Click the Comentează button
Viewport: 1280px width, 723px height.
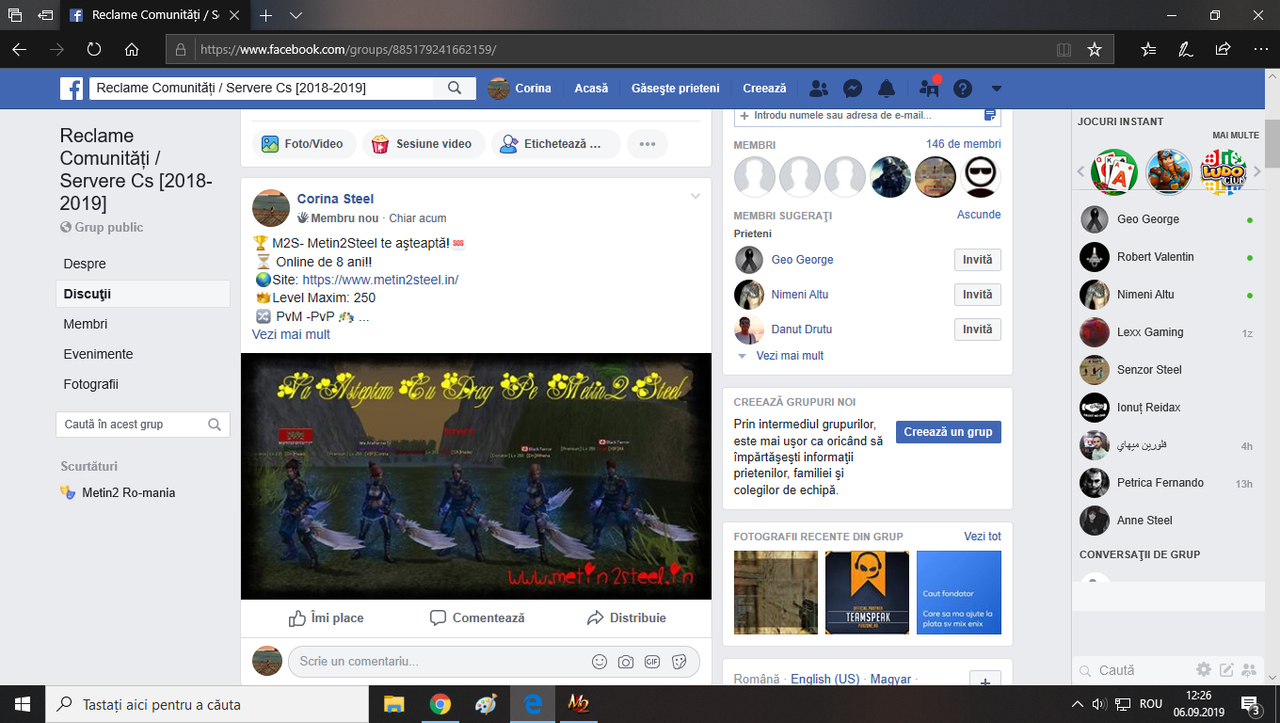pyautogui.click(x=477, y=618)
